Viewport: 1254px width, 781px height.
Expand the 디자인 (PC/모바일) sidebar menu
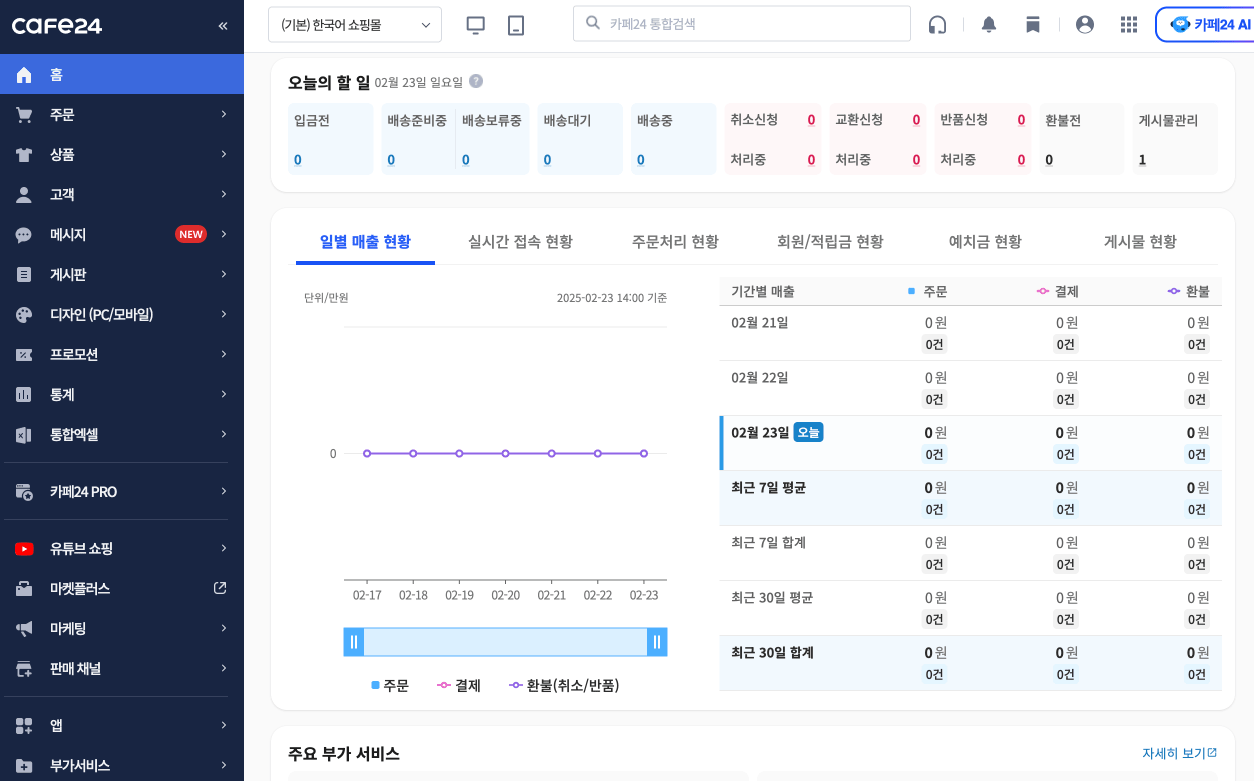tap(122, 314)
